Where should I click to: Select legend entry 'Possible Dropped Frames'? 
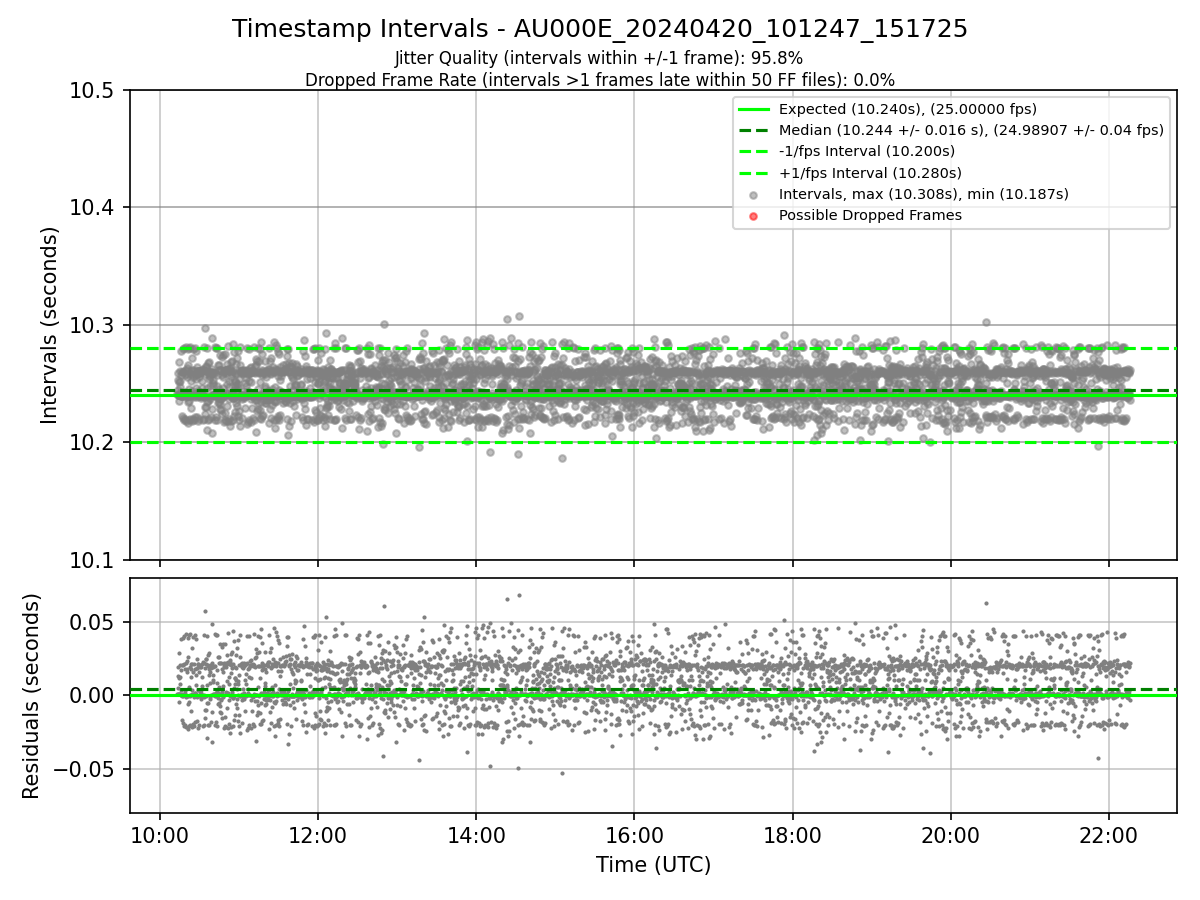tap(870, 215)
